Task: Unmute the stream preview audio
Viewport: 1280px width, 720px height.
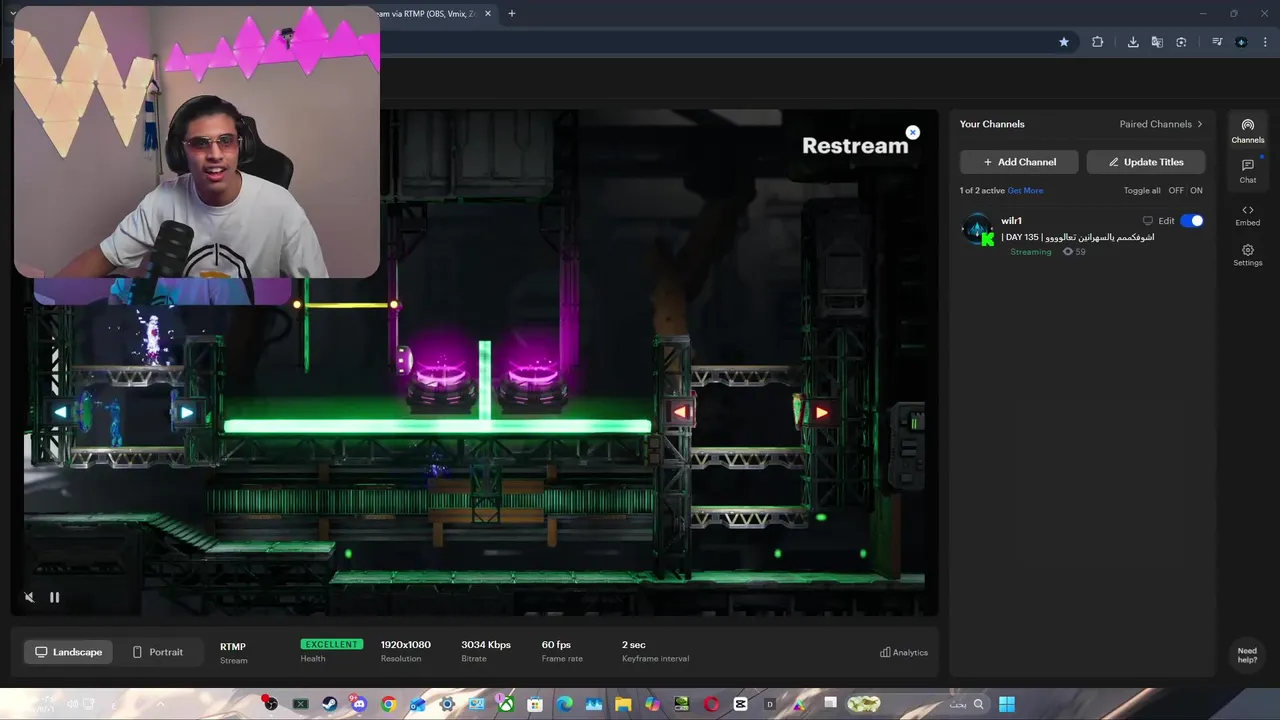Action: coord(29,597)
